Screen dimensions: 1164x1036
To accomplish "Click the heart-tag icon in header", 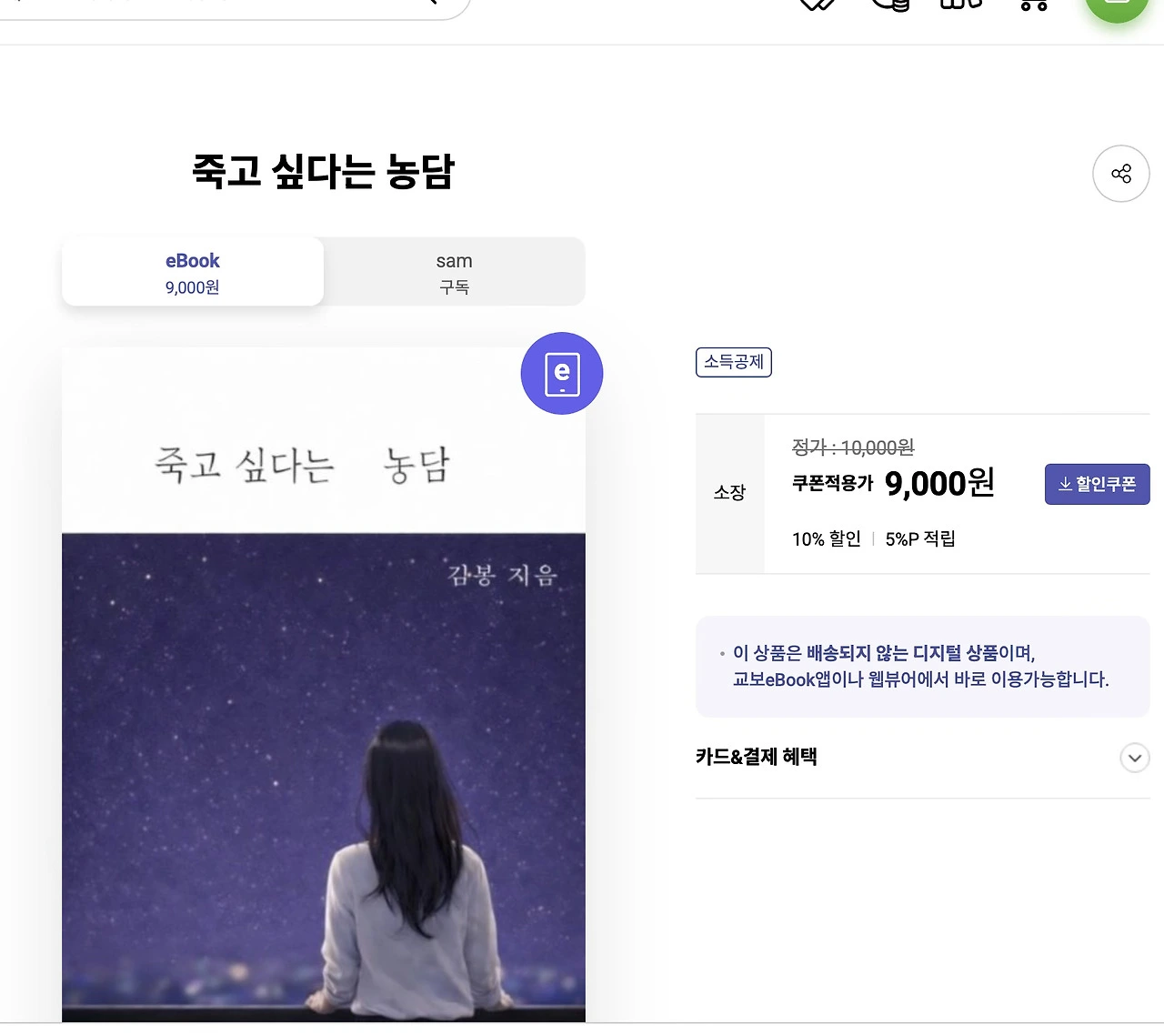I will click(817, 5).
